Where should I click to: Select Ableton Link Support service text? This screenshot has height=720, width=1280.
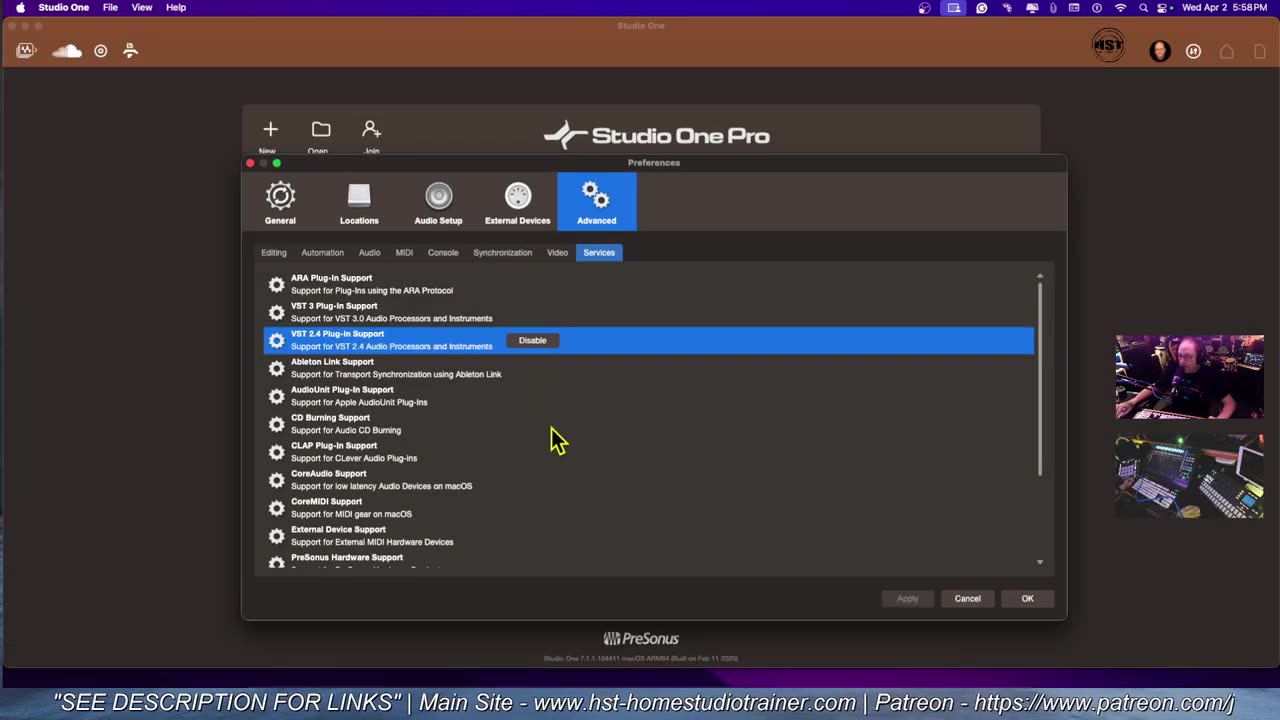tap(396, 369)
